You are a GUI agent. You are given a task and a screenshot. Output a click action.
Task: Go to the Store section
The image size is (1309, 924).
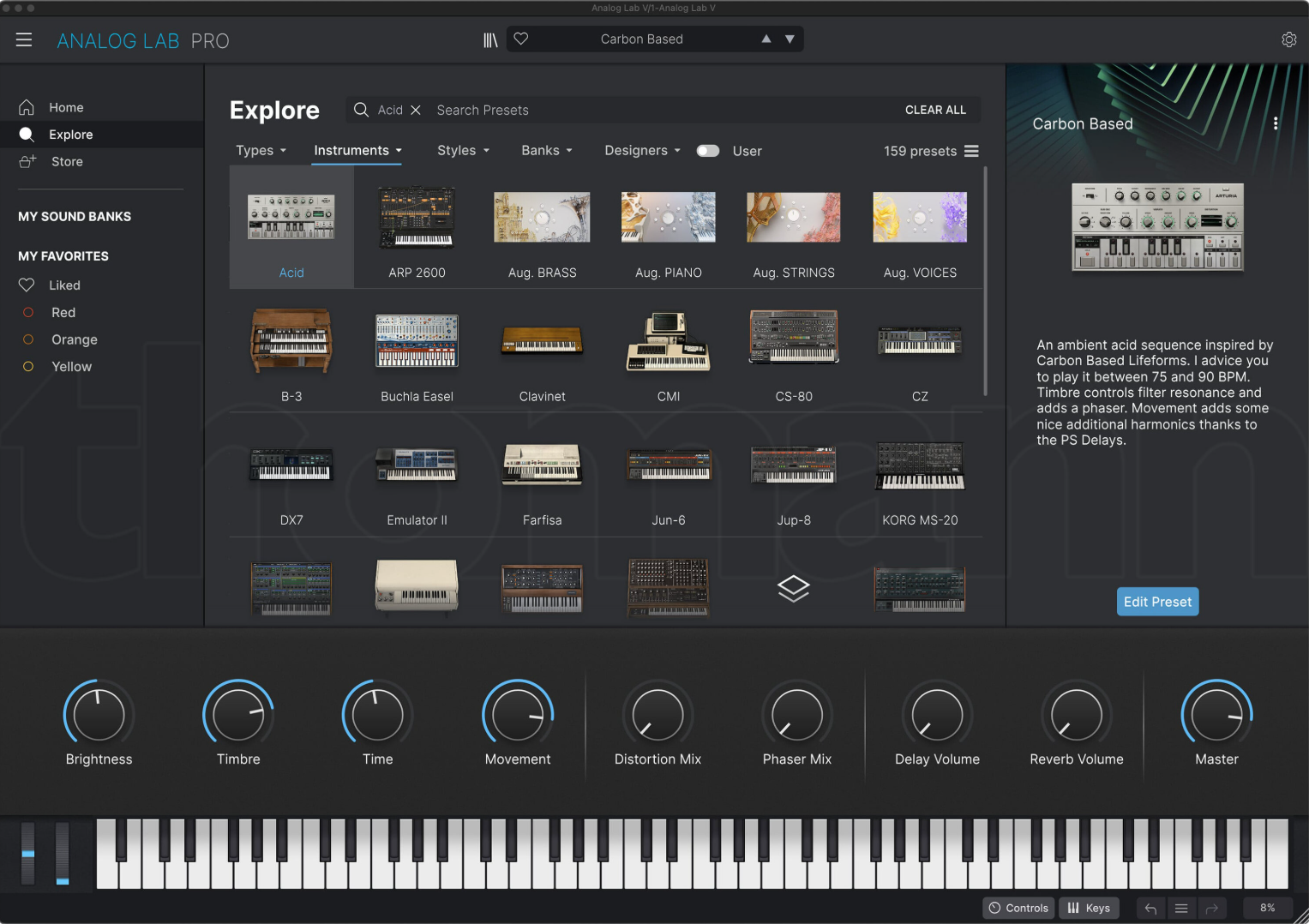pos(67,162)
